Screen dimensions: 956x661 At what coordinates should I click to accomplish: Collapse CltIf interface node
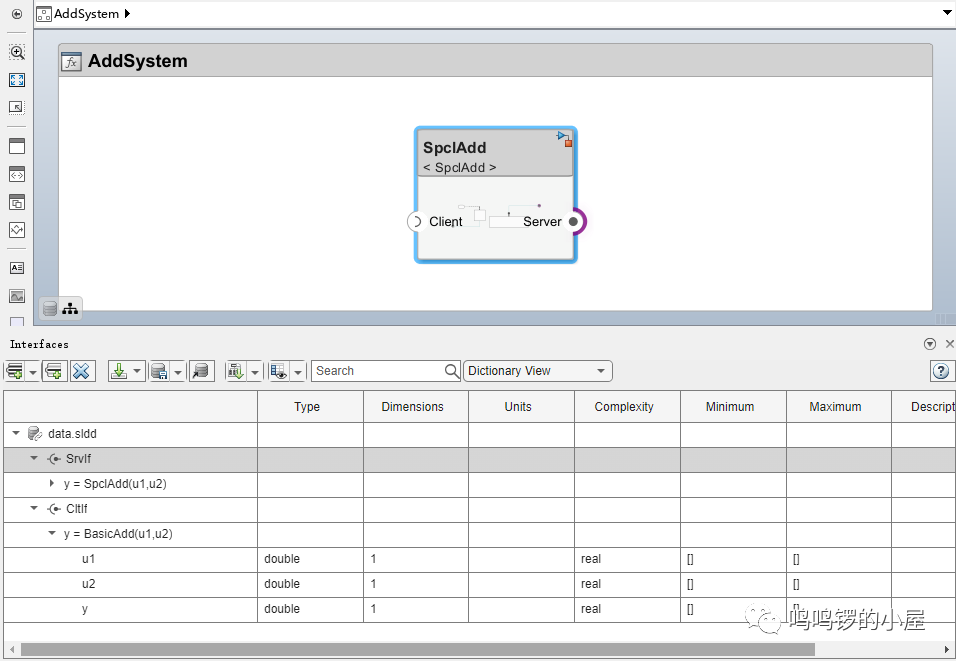[x=34, y=509]
